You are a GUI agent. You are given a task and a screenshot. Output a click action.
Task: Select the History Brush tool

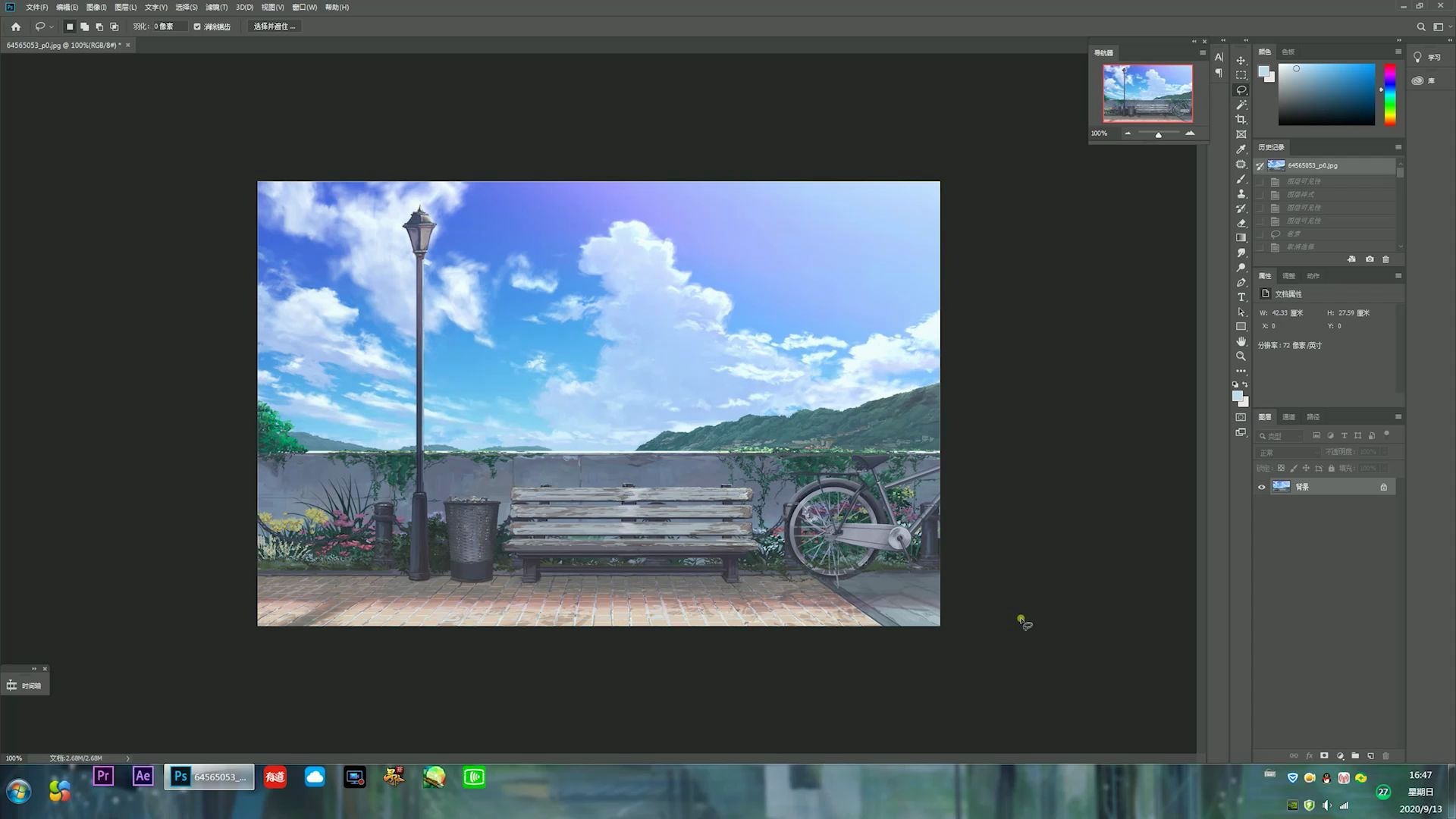click(x=1241, y=209)
